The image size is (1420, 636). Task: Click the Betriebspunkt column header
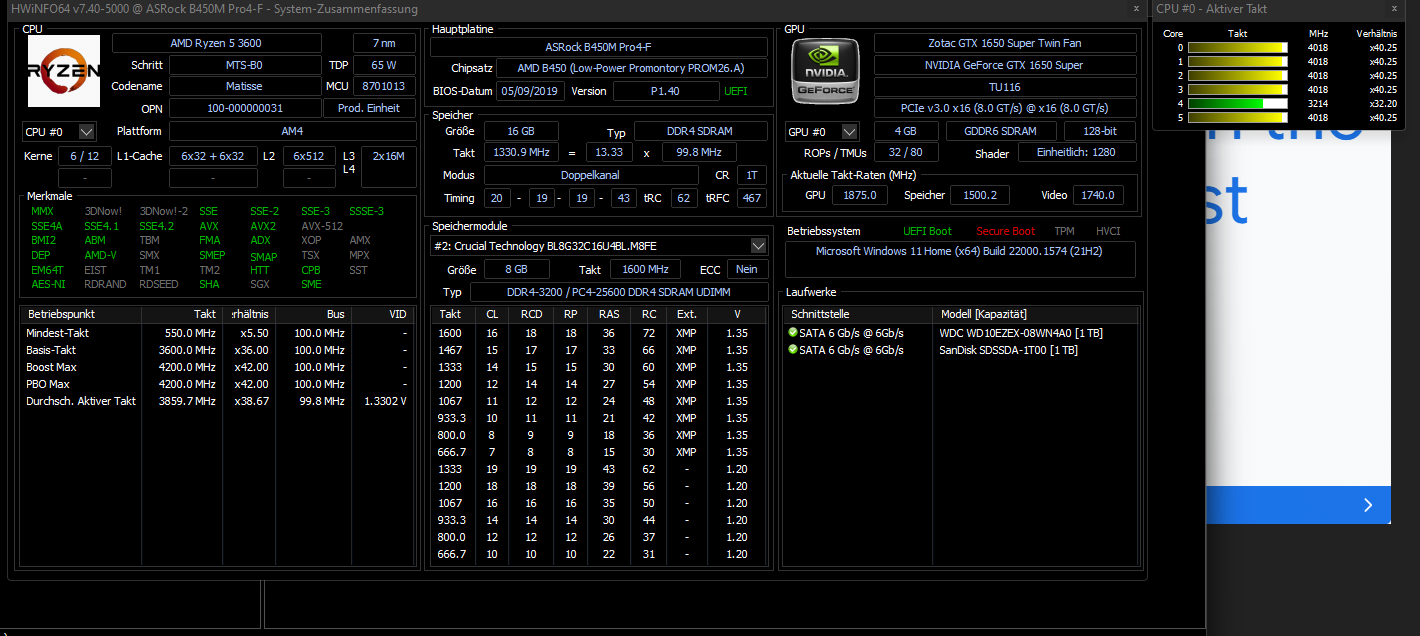pyautogui.click(x=80, y=314)
